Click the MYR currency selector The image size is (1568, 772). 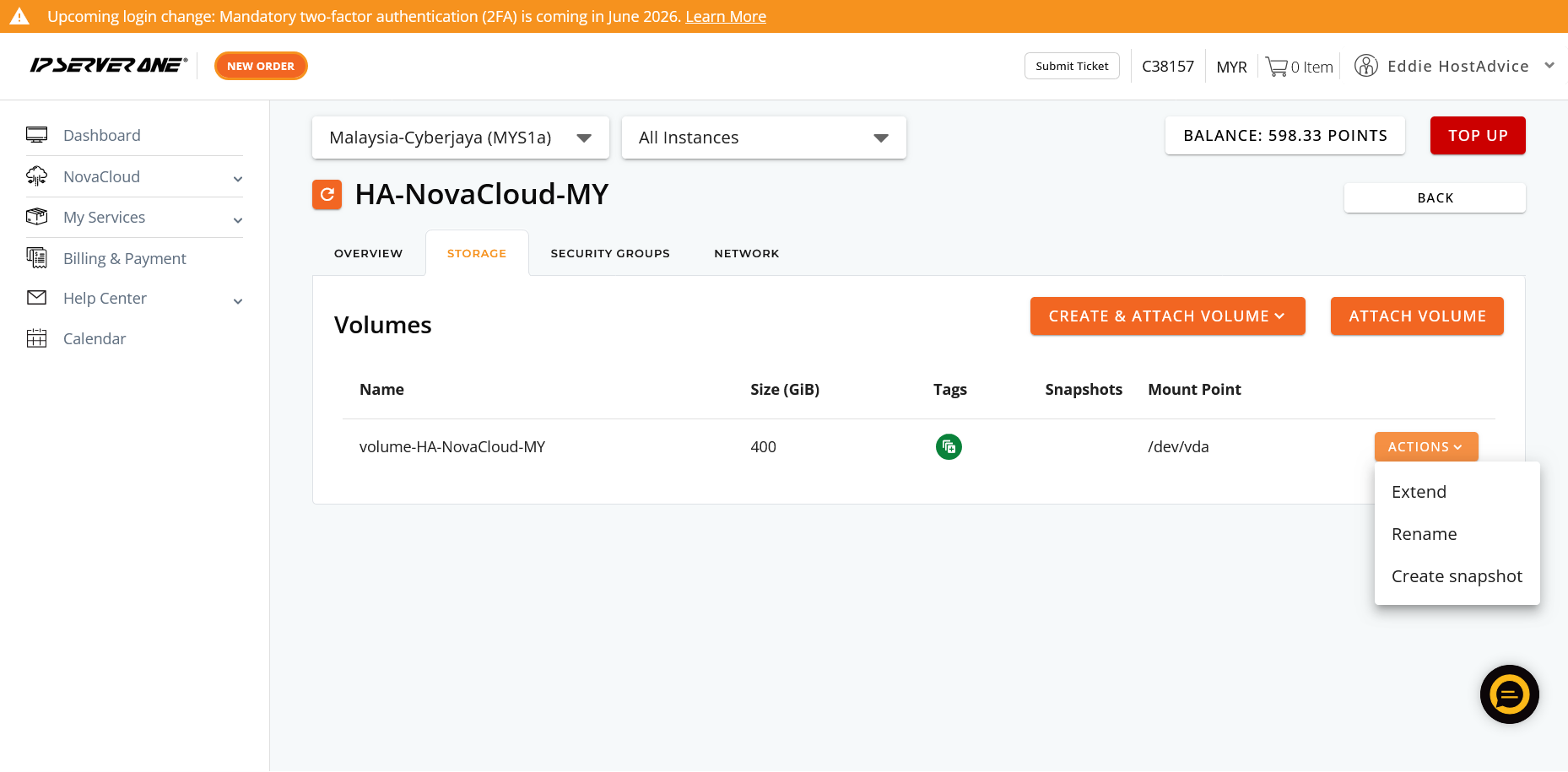1231,67
